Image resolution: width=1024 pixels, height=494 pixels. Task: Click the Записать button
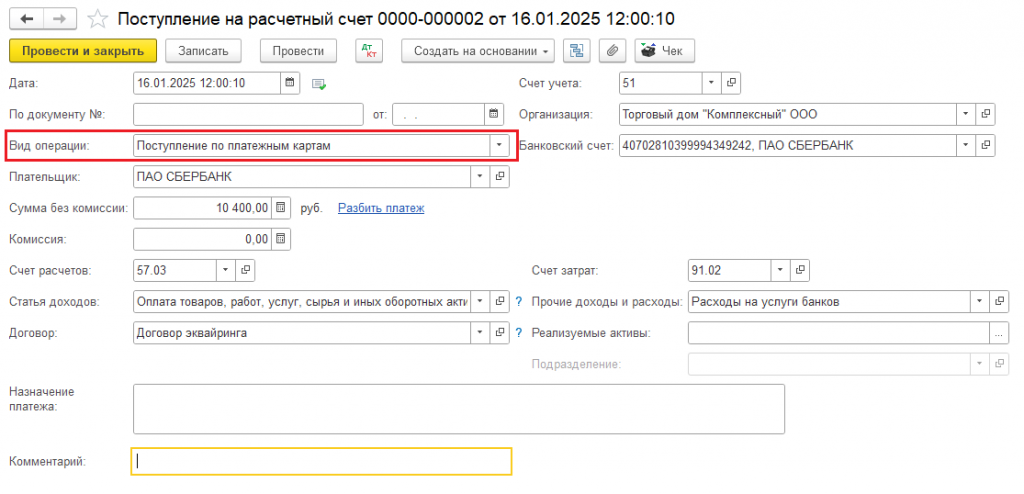[203, 50]
